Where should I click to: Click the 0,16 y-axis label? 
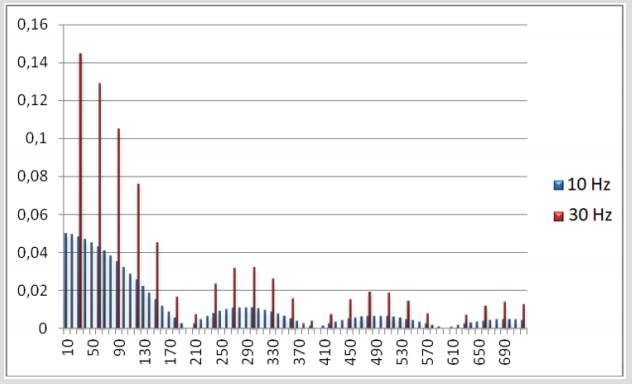(x=32, y=25)
